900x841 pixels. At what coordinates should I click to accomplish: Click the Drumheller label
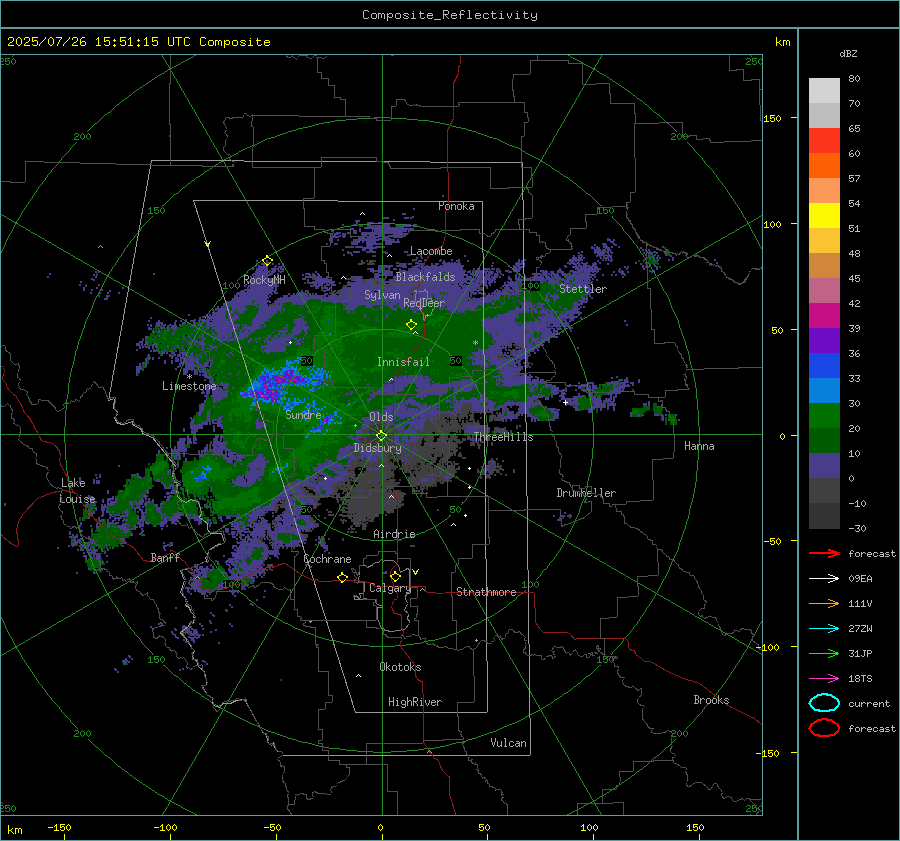point(586,493)
